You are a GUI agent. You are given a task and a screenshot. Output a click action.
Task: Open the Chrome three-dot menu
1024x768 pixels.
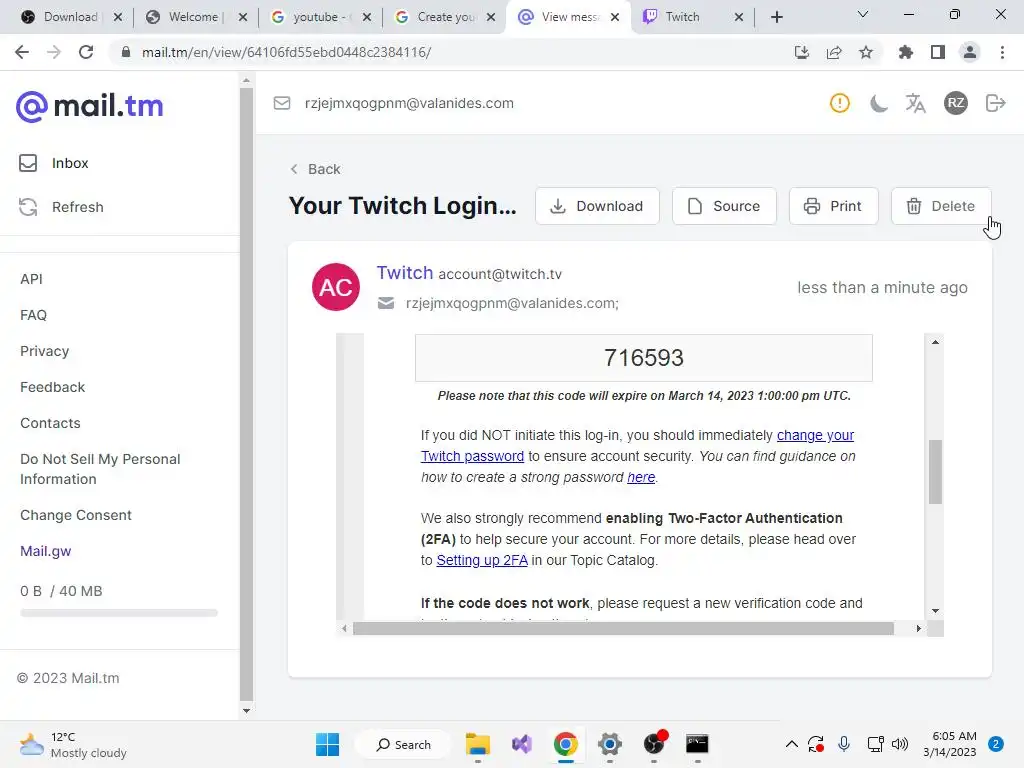(x=1002, y=52)
